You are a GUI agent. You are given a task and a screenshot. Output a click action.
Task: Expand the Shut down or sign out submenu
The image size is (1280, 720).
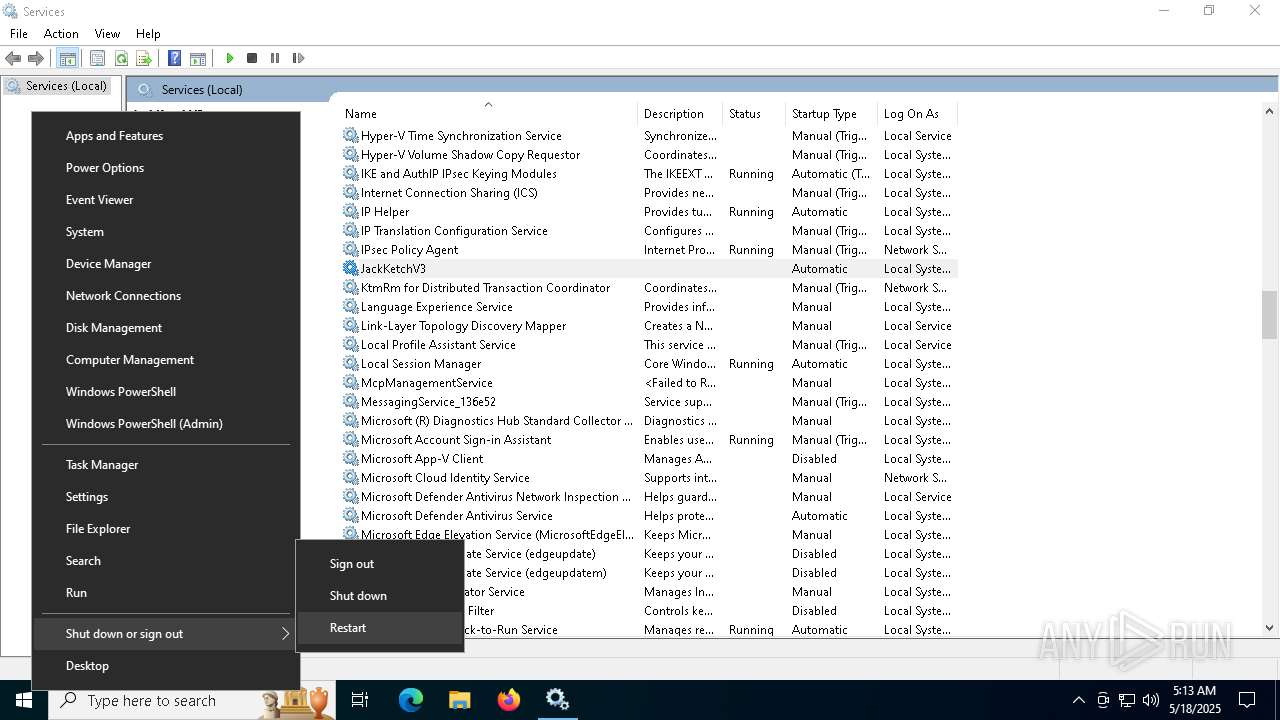pyautogui.click(x=166, y=634)
